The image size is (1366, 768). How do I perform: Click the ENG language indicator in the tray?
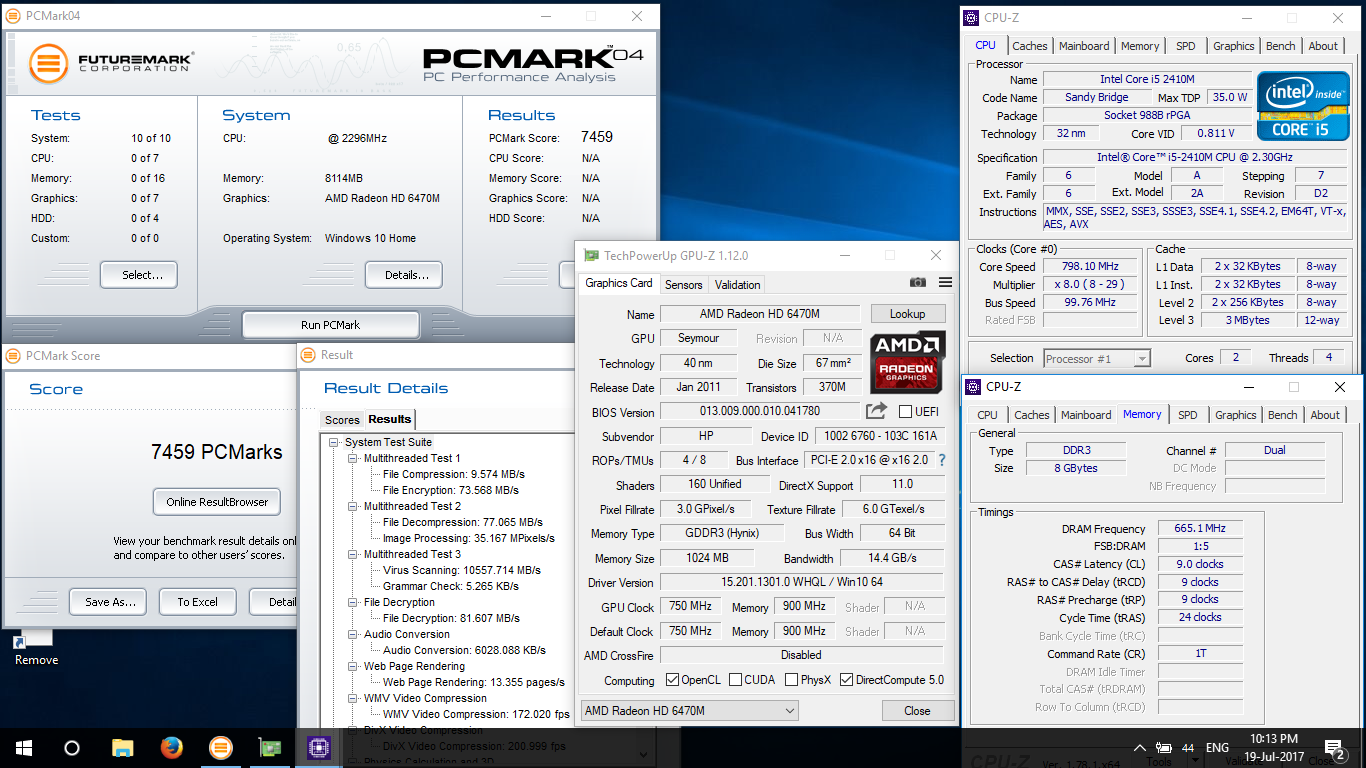click(1217, 748)
